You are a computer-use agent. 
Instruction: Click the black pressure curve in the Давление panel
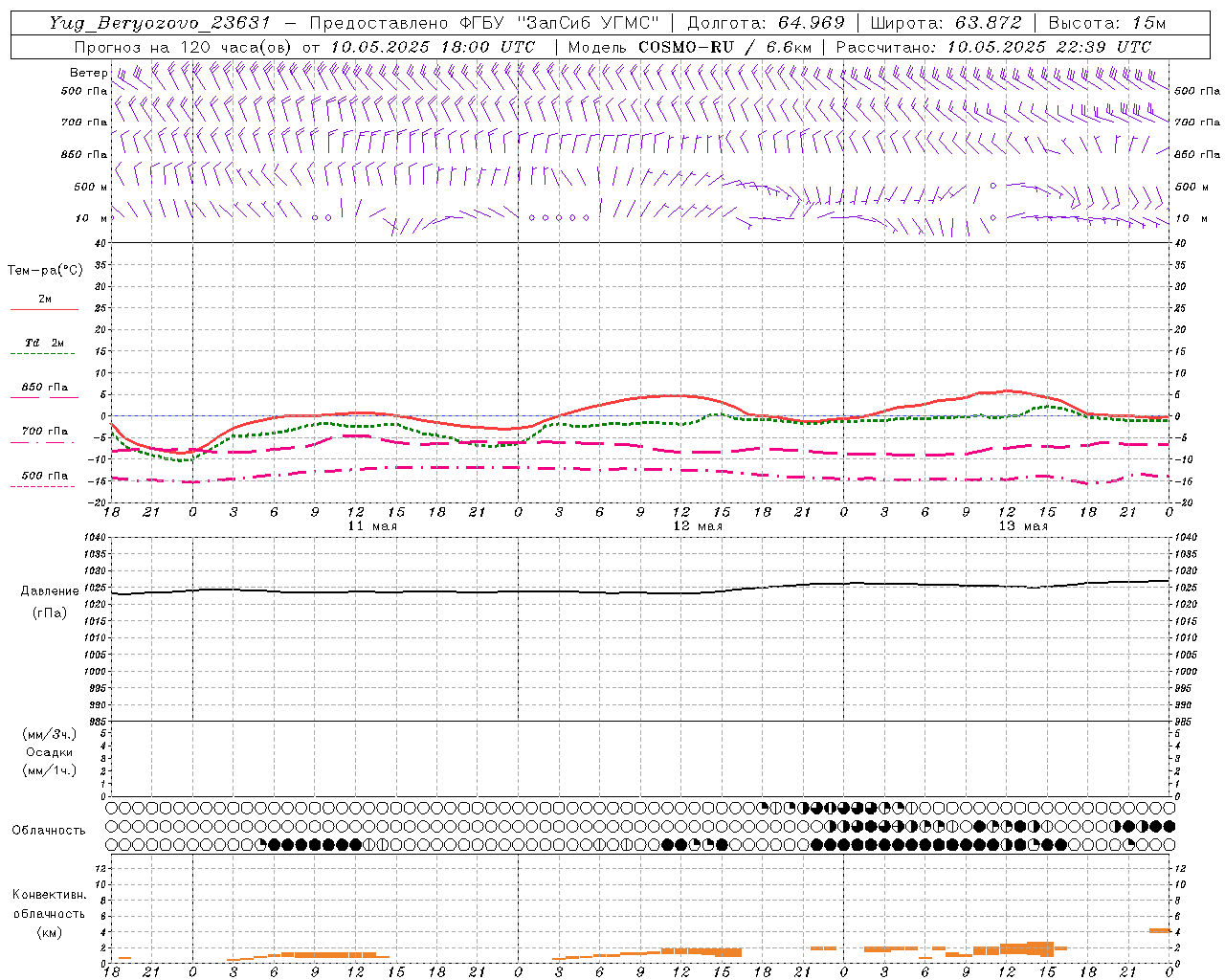(x=641, y=592)
